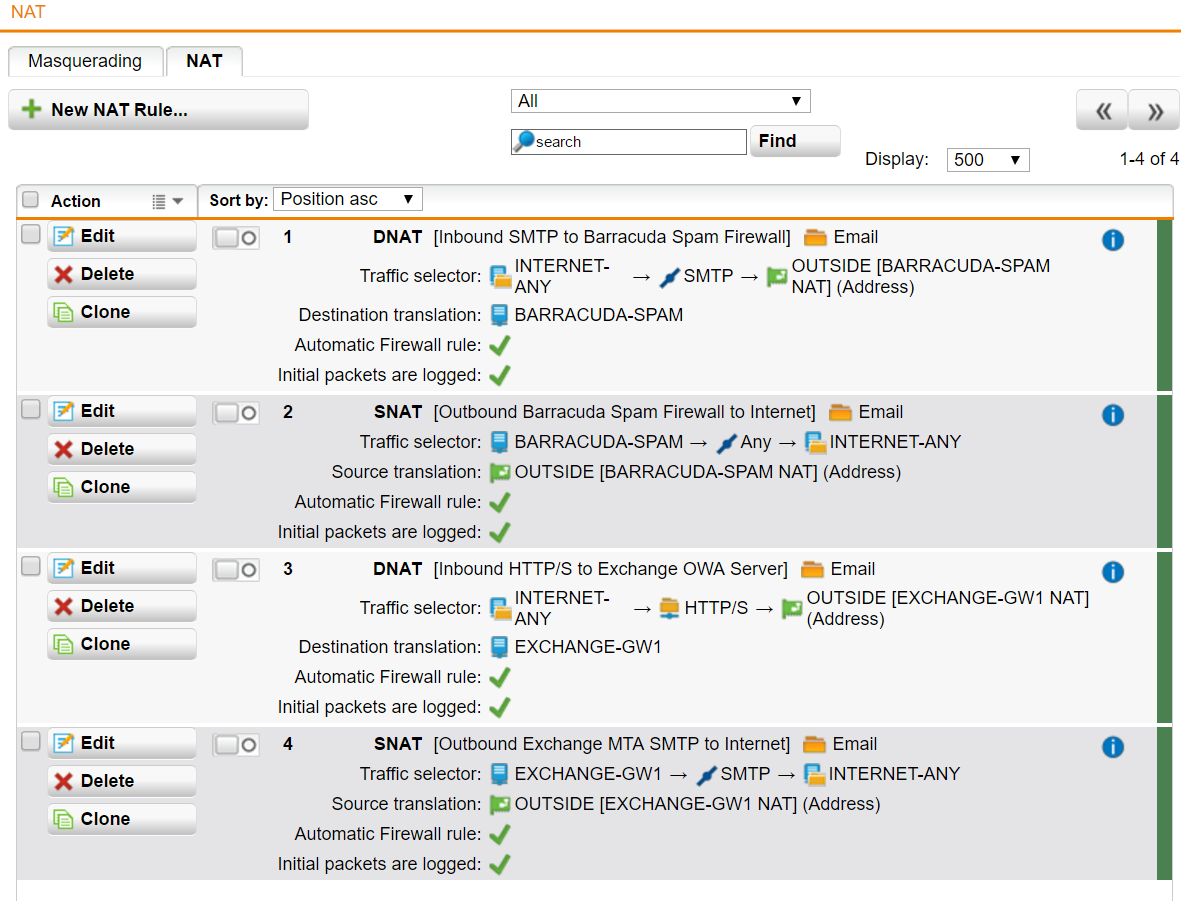Clone NAT rule 4
Viewport: 1181px width, 901px height.
(x=122, y=819)
